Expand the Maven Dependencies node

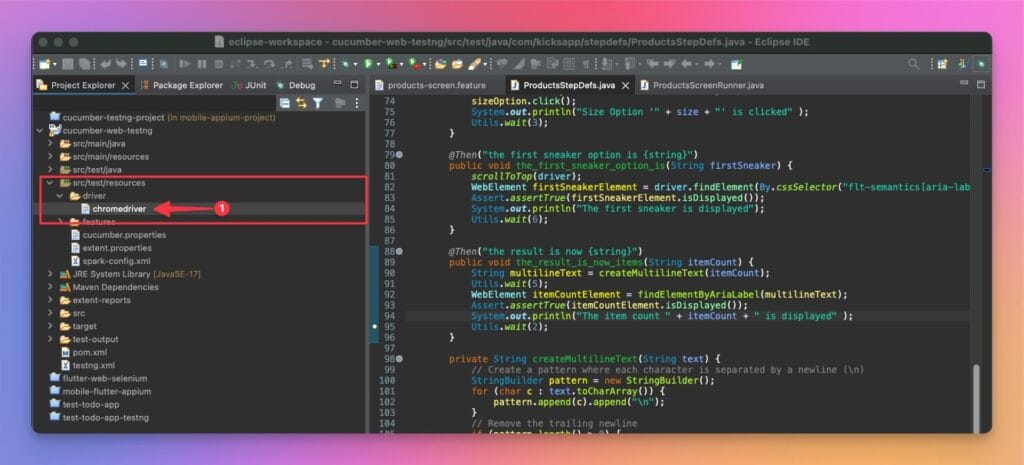tap(50, 287)
